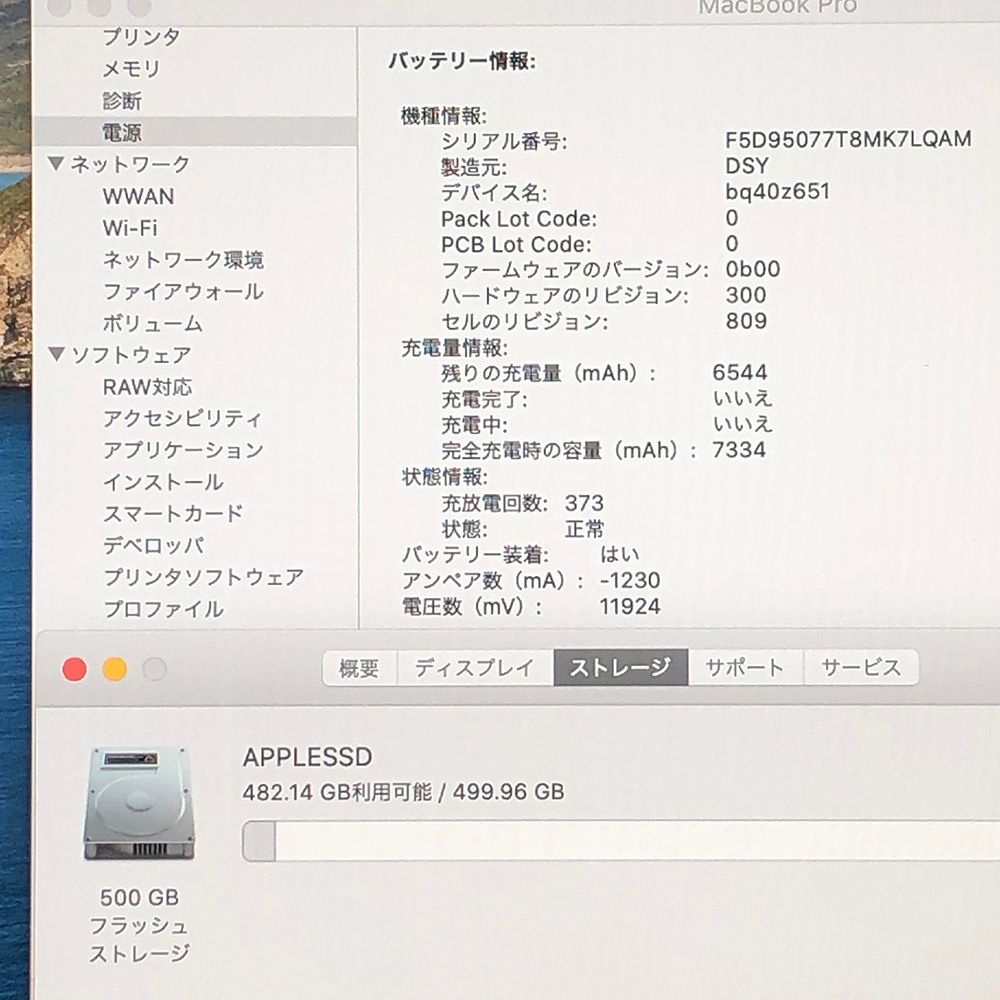This screenshot has height=1000, width=1000.
Task: Open the サポート tab
Action: [x=745, y=668]
